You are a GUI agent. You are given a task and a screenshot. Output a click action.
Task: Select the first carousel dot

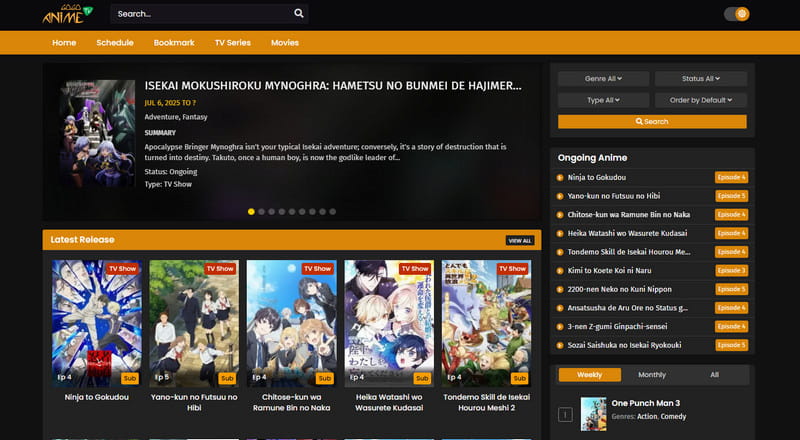[x=251, y=211]
